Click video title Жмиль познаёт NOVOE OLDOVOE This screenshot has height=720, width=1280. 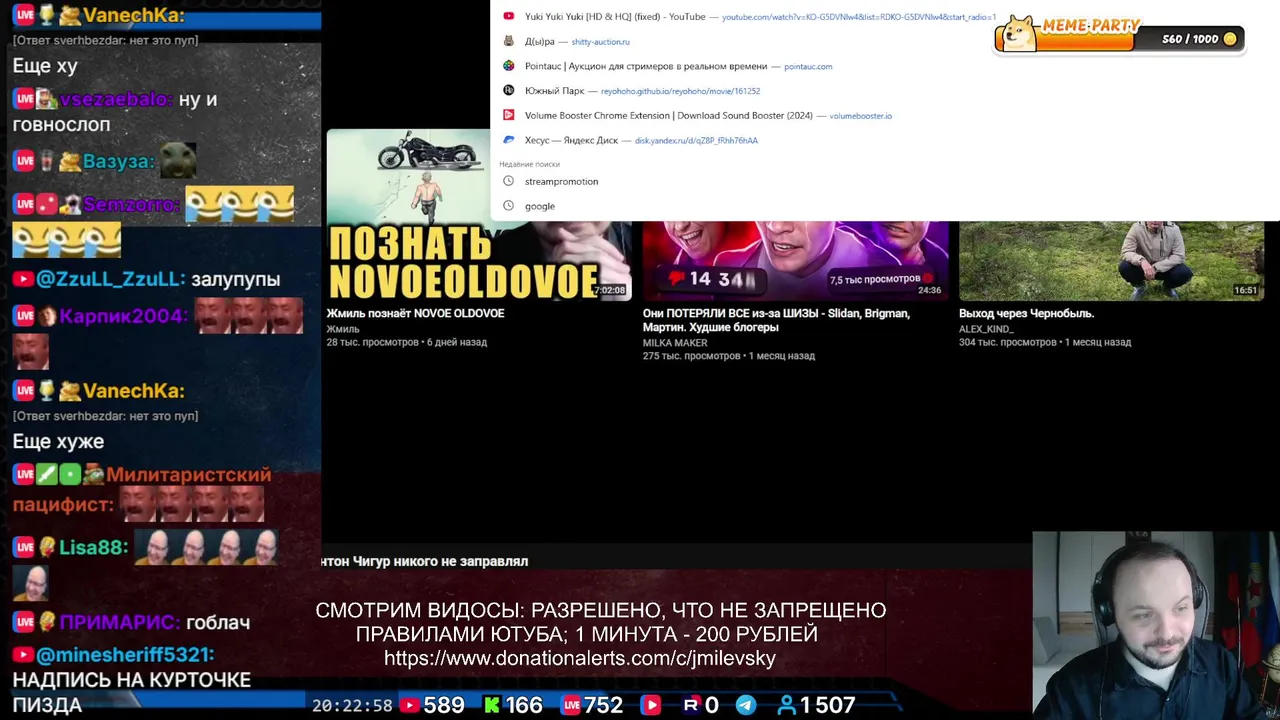click(415, 314)
